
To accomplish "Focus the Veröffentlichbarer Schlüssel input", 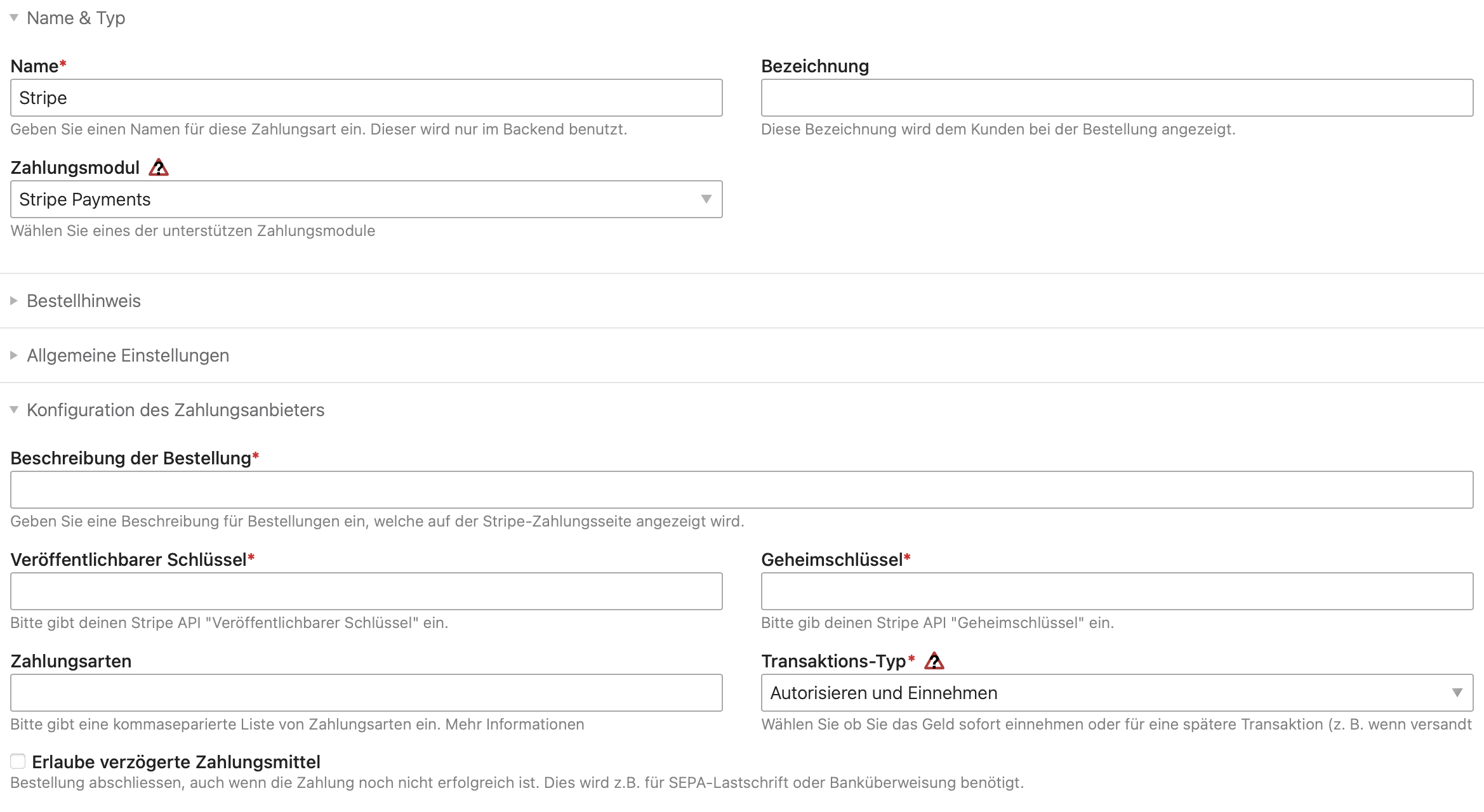I will 366,591.
